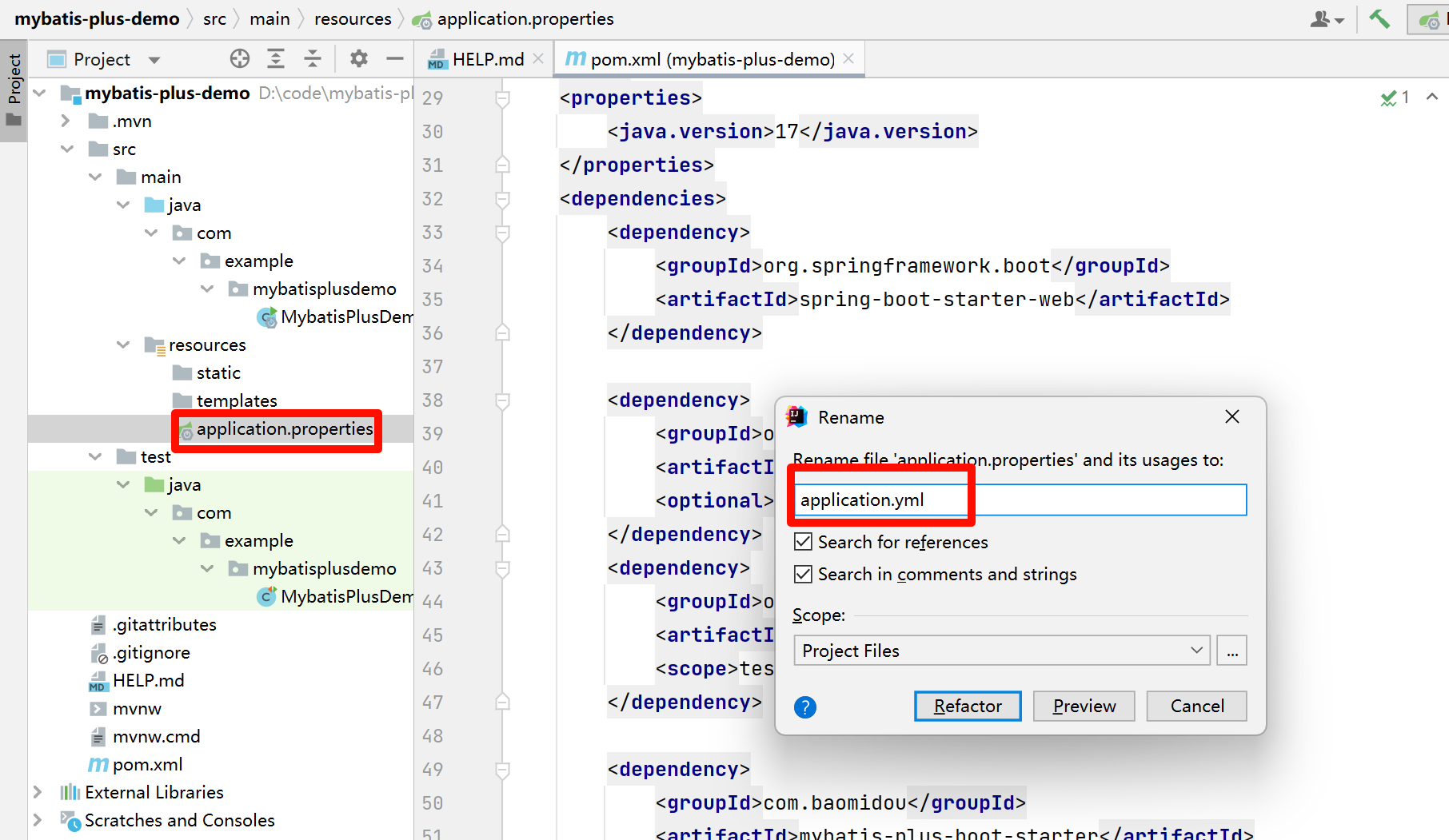Expand External Libraries node
Screen dimensions: 1449x840
(38, 792)
